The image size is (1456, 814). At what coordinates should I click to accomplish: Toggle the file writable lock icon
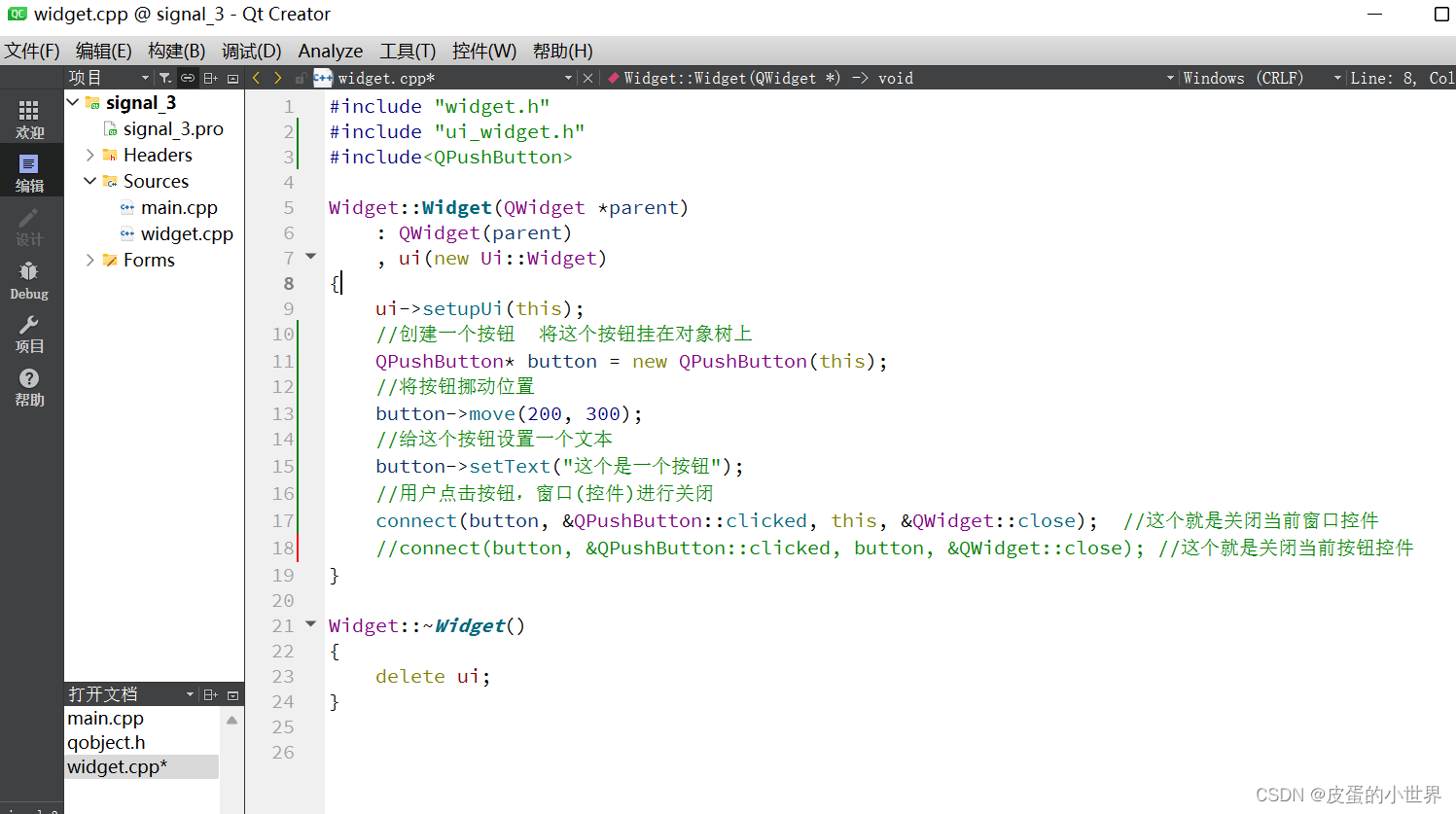coord(301,78)
